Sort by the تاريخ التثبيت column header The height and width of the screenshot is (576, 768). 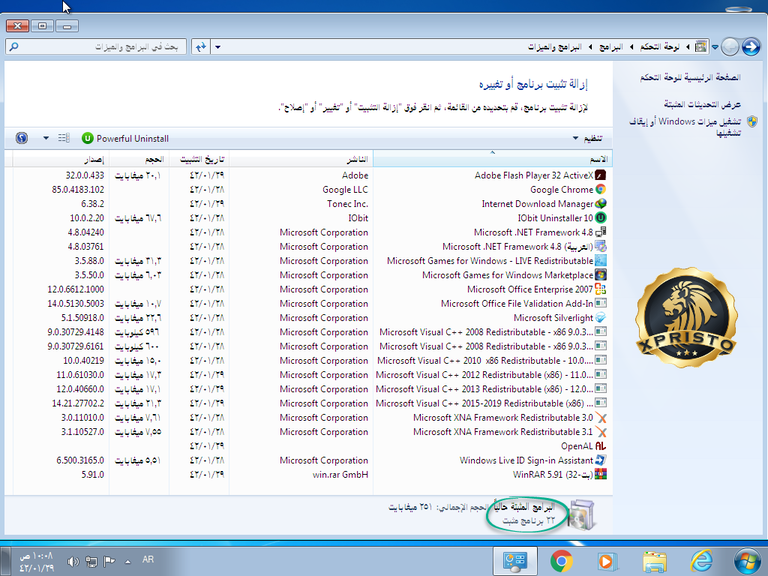click(x=199, y=159)
